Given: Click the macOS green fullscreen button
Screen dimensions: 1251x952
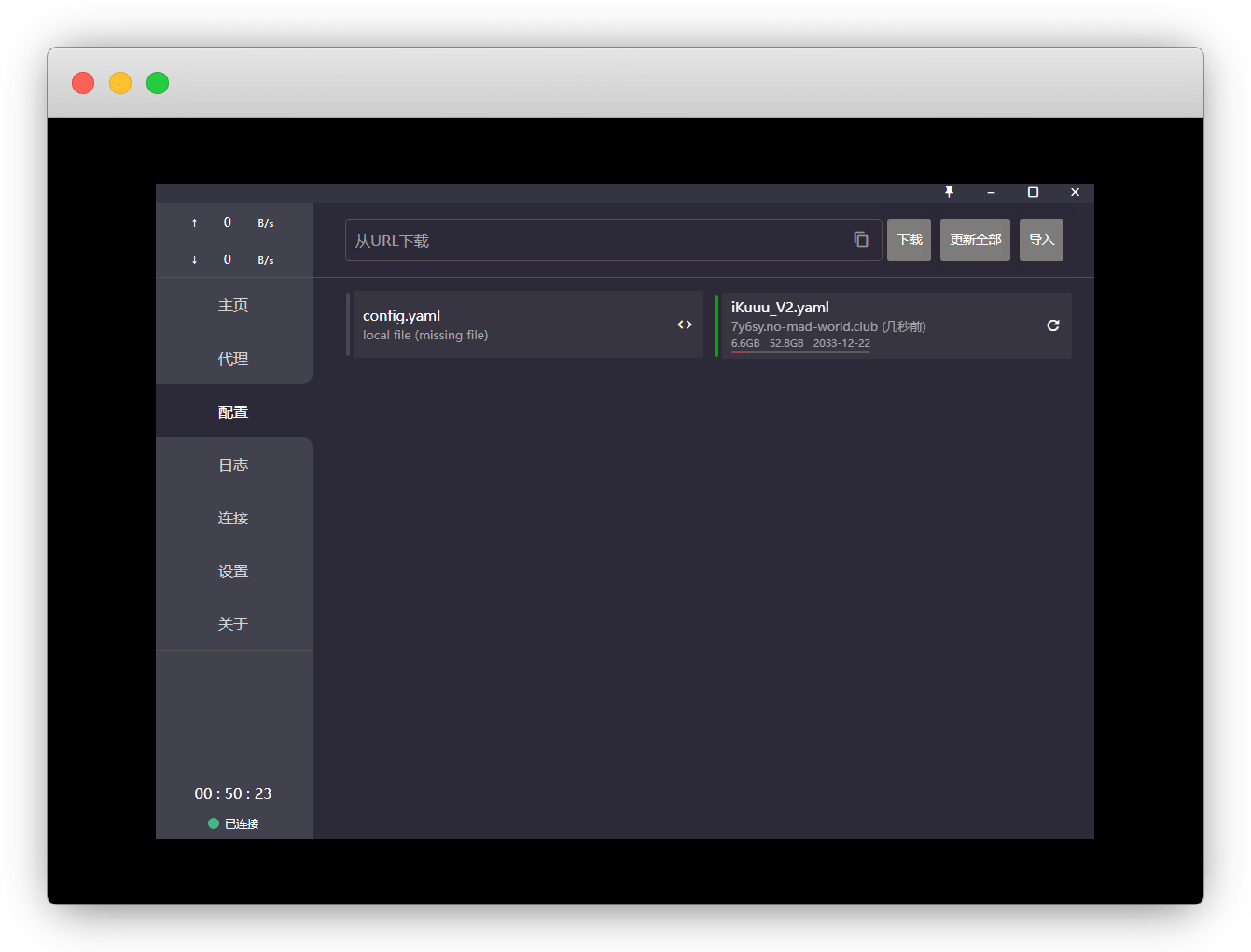Looking at the screenshot, I should [158, 83].
